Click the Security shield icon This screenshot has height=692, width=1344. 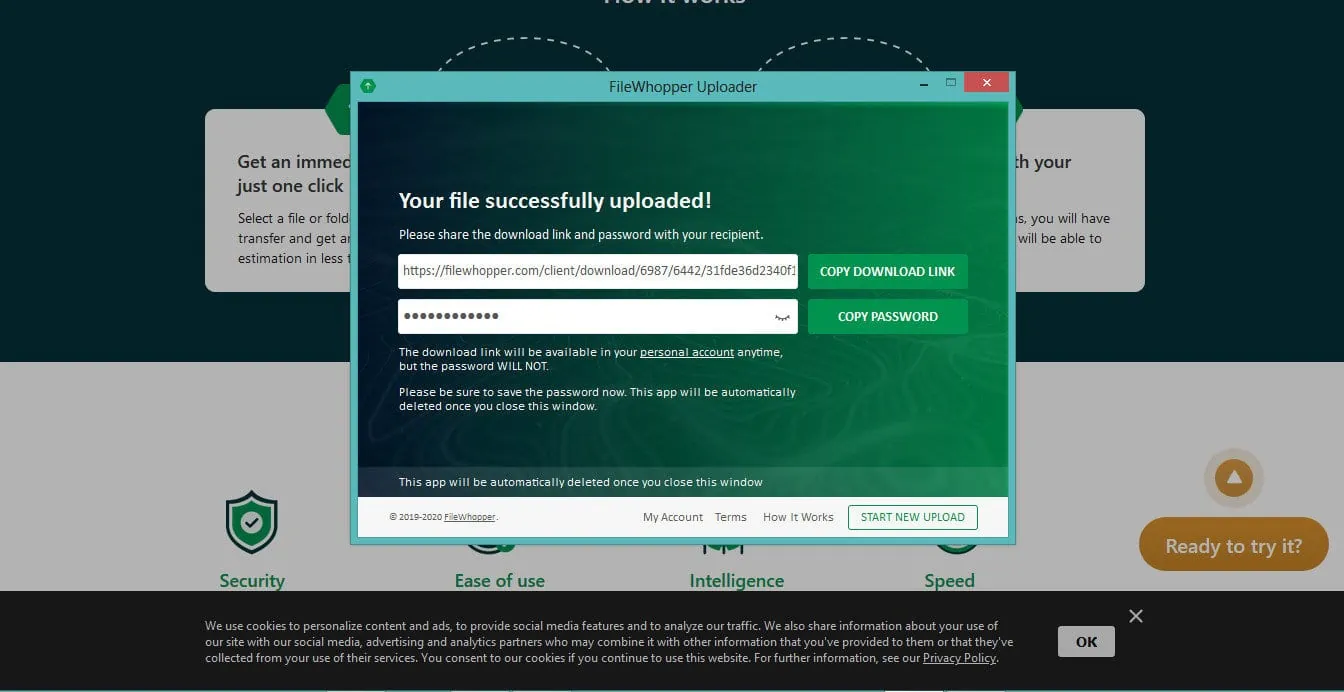click(252, 521)
